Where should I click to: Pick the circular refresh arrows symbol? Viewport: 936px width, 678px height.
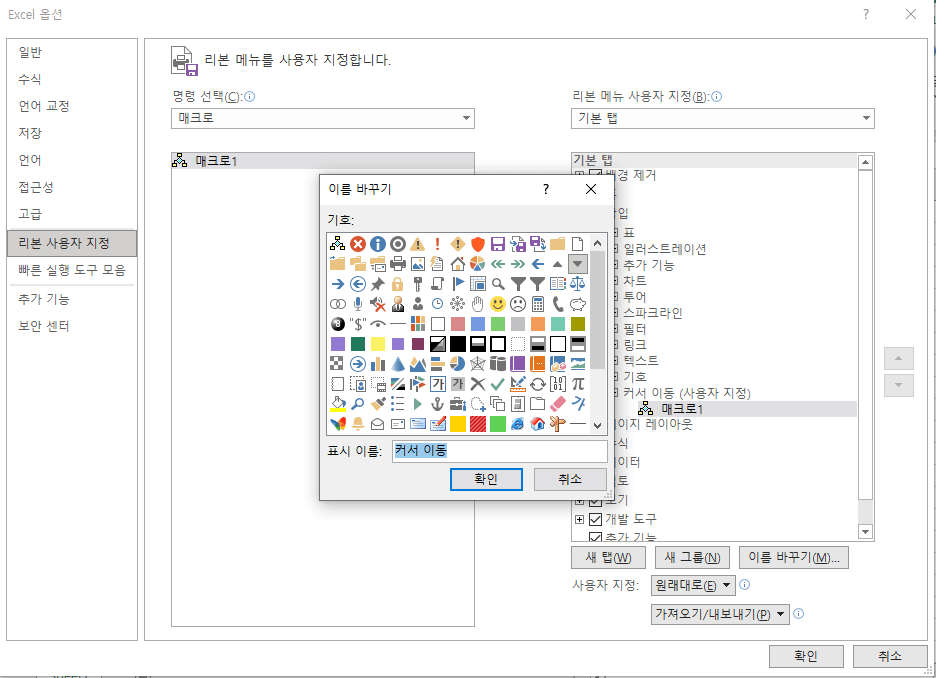coord(538,384)
